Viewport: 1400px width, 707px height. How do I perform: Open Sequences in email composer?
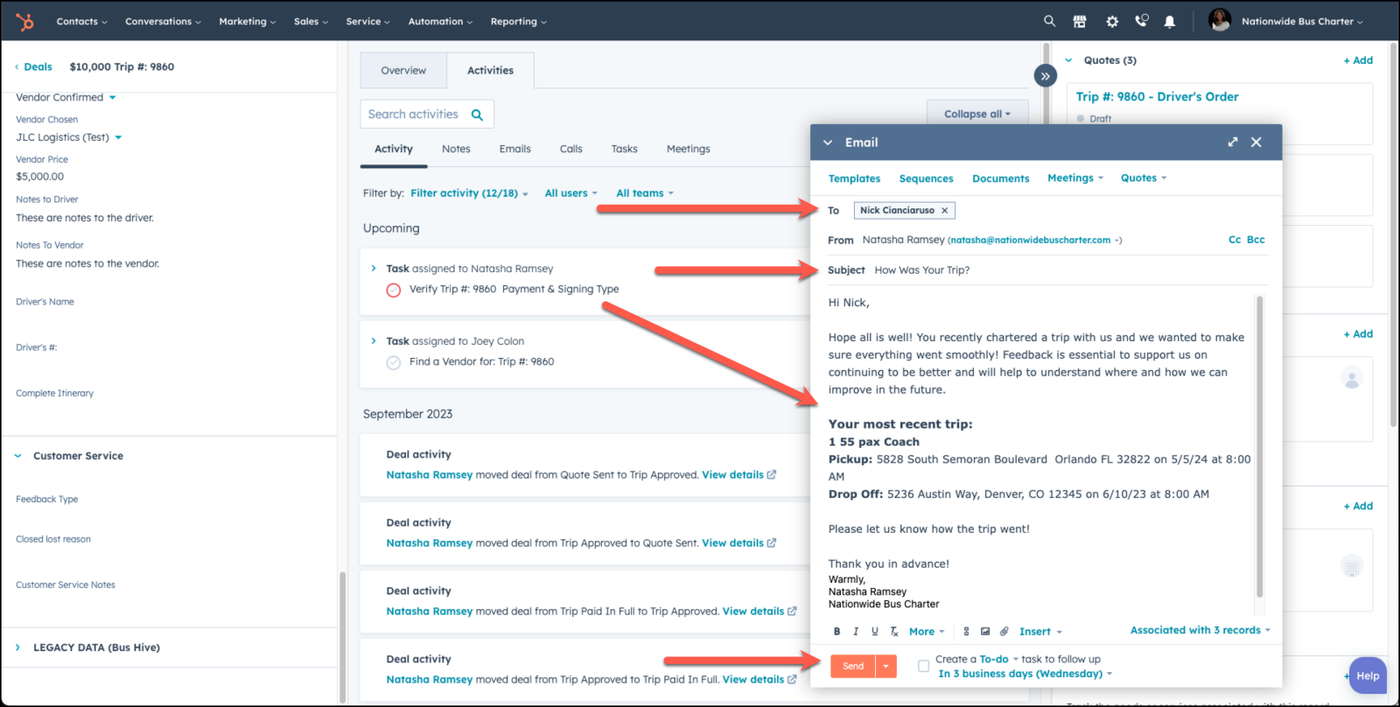pos(926,179)
